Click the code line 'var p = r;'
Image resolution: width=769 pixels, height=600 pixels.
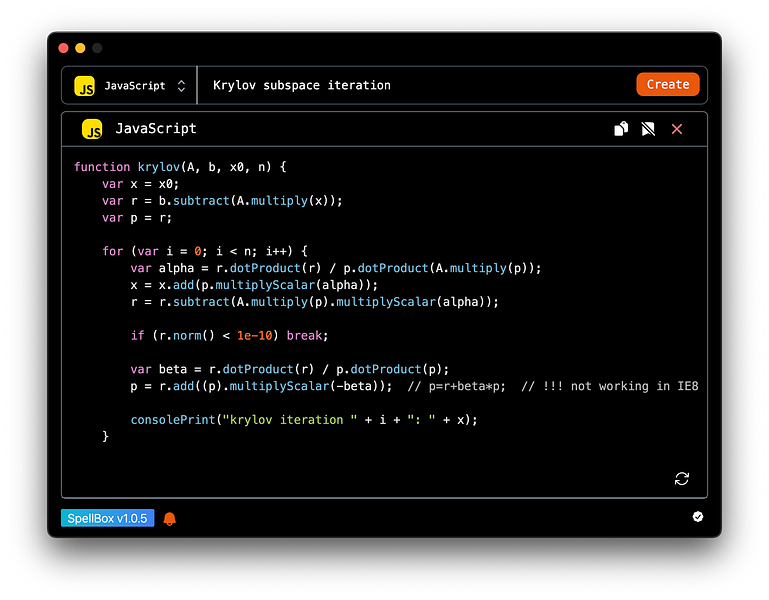(137, 218)
